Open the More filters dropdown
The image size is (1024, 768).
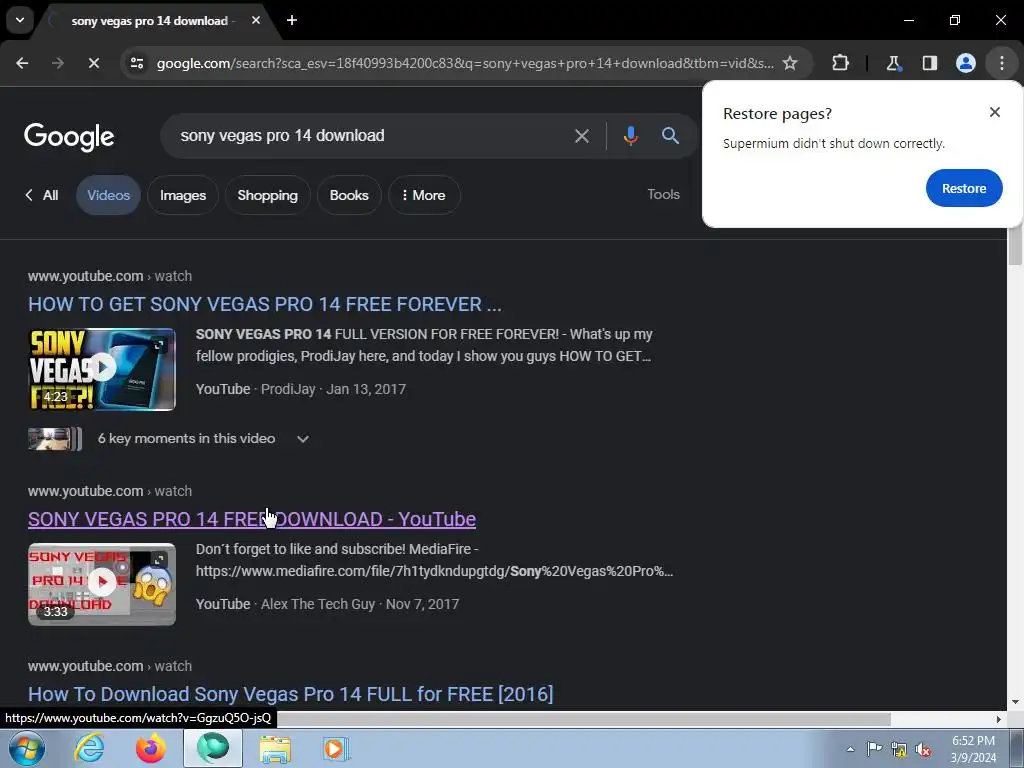pos(424,195)
